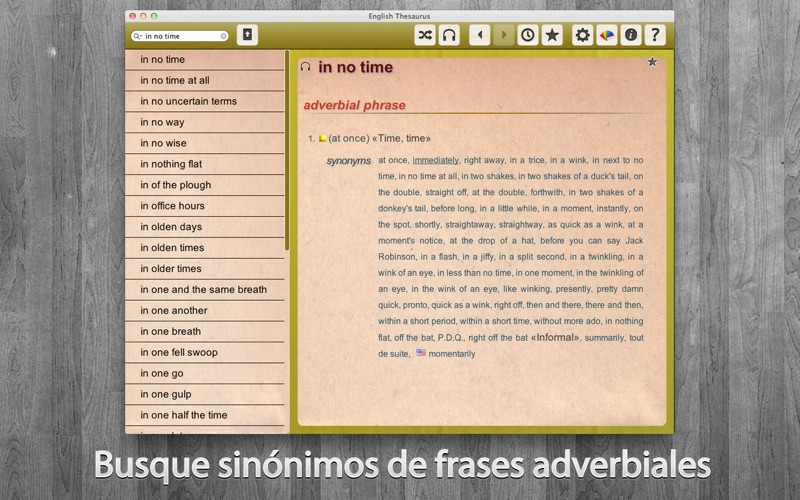Image resolution: width=800 pixels, height=500 pixels.
Task: Select 'in of the plough' list entry
Action: pos(205,185)
